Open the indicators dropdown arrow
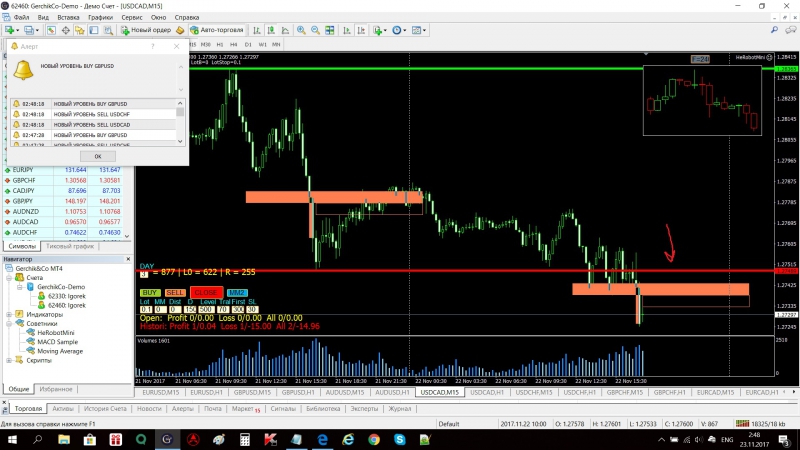Image resolution: width=800 pixels, height=450 pixels. coord(385,31)
